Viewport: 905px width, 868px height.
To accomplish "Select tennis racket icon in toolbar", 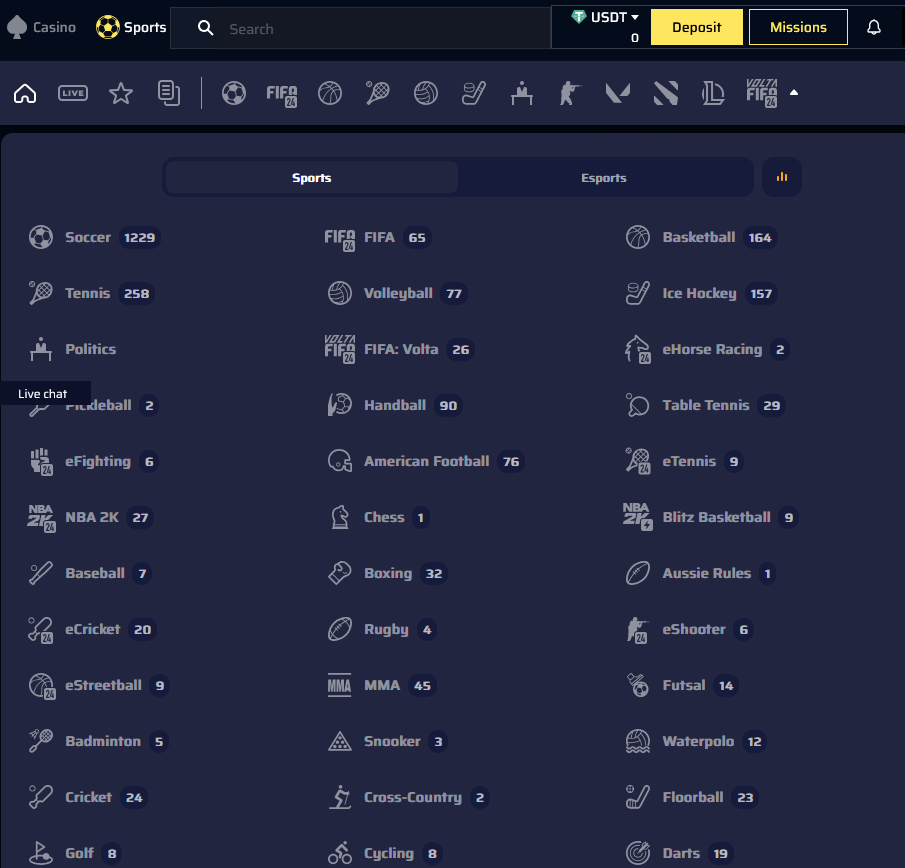I will (x=377, y=93).
